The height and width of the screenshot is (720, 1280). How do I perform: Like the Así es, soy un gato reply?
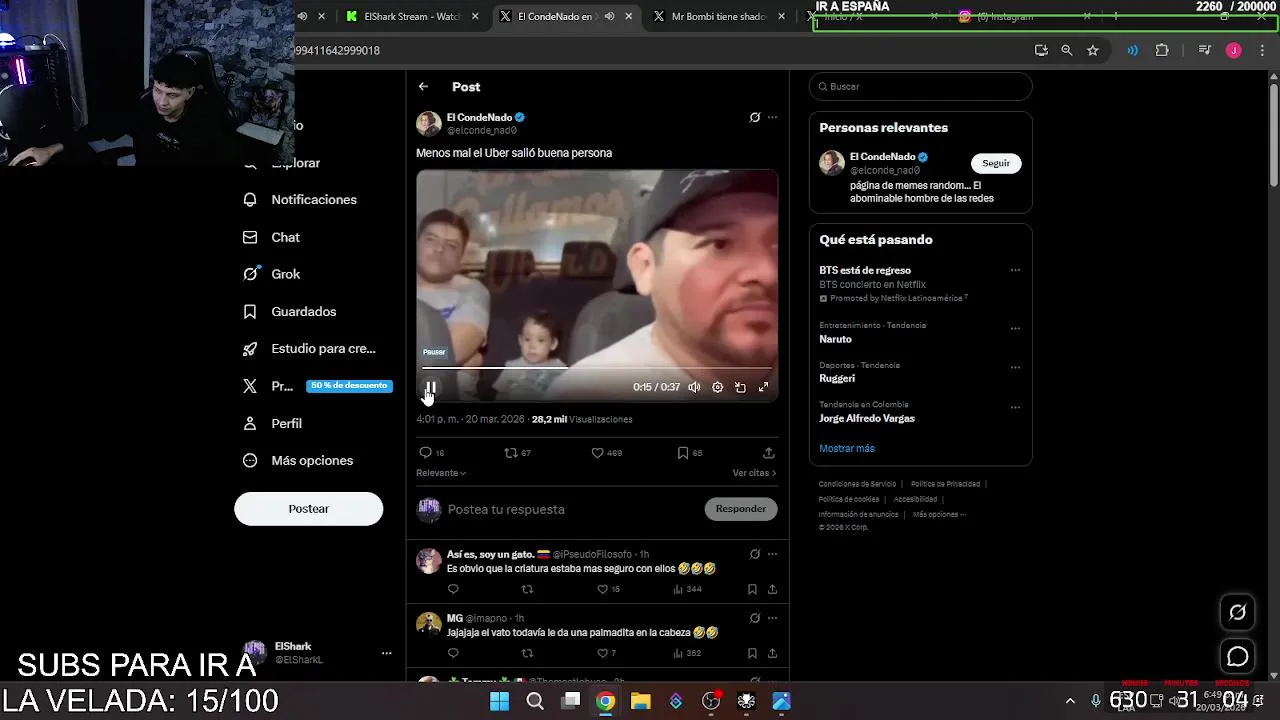coord(602,590)
